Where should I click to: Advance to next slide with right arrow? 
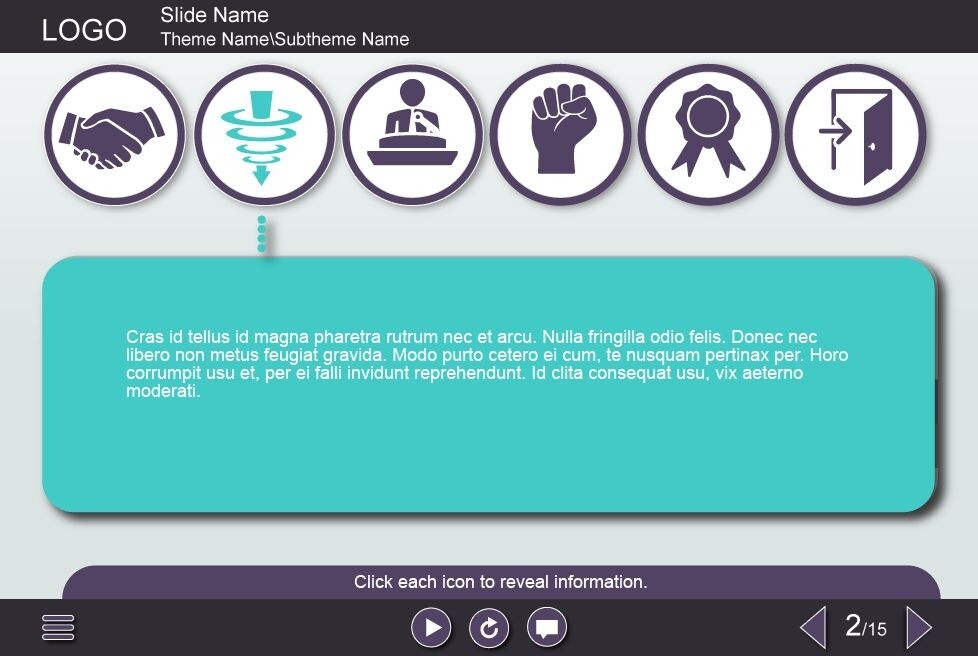pyautogui.click(x=918, y=628)
